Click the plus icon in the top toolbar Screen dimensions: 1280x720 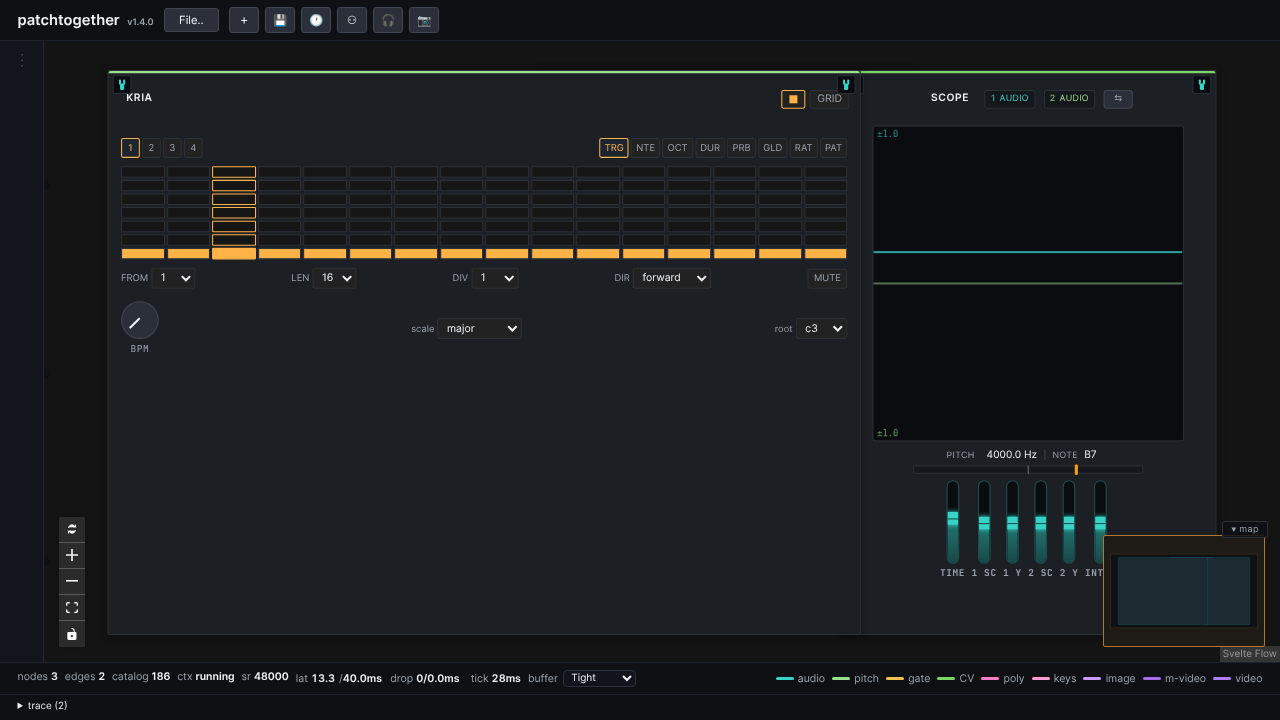pyautogui.click(x=244, y=20)
